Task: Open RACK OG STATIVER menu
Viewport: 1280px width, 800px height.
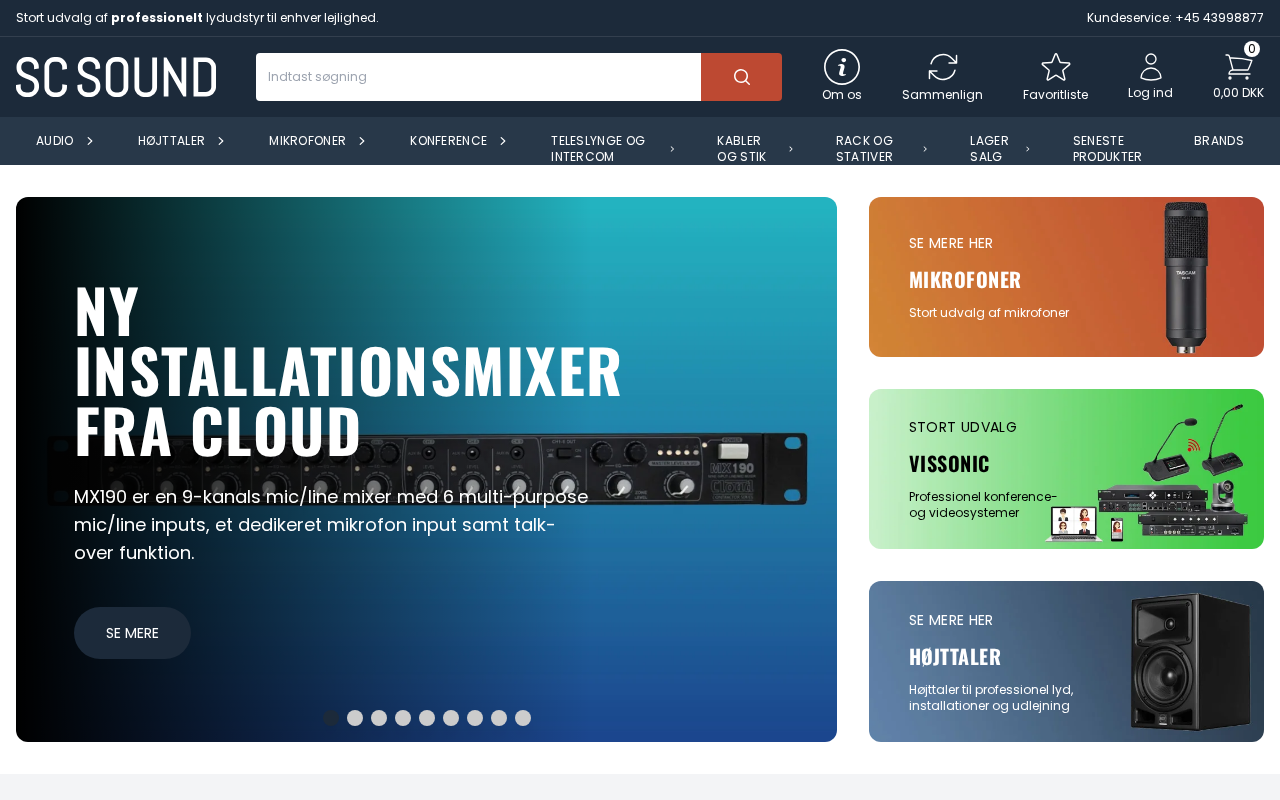Action: coord(865,149)
